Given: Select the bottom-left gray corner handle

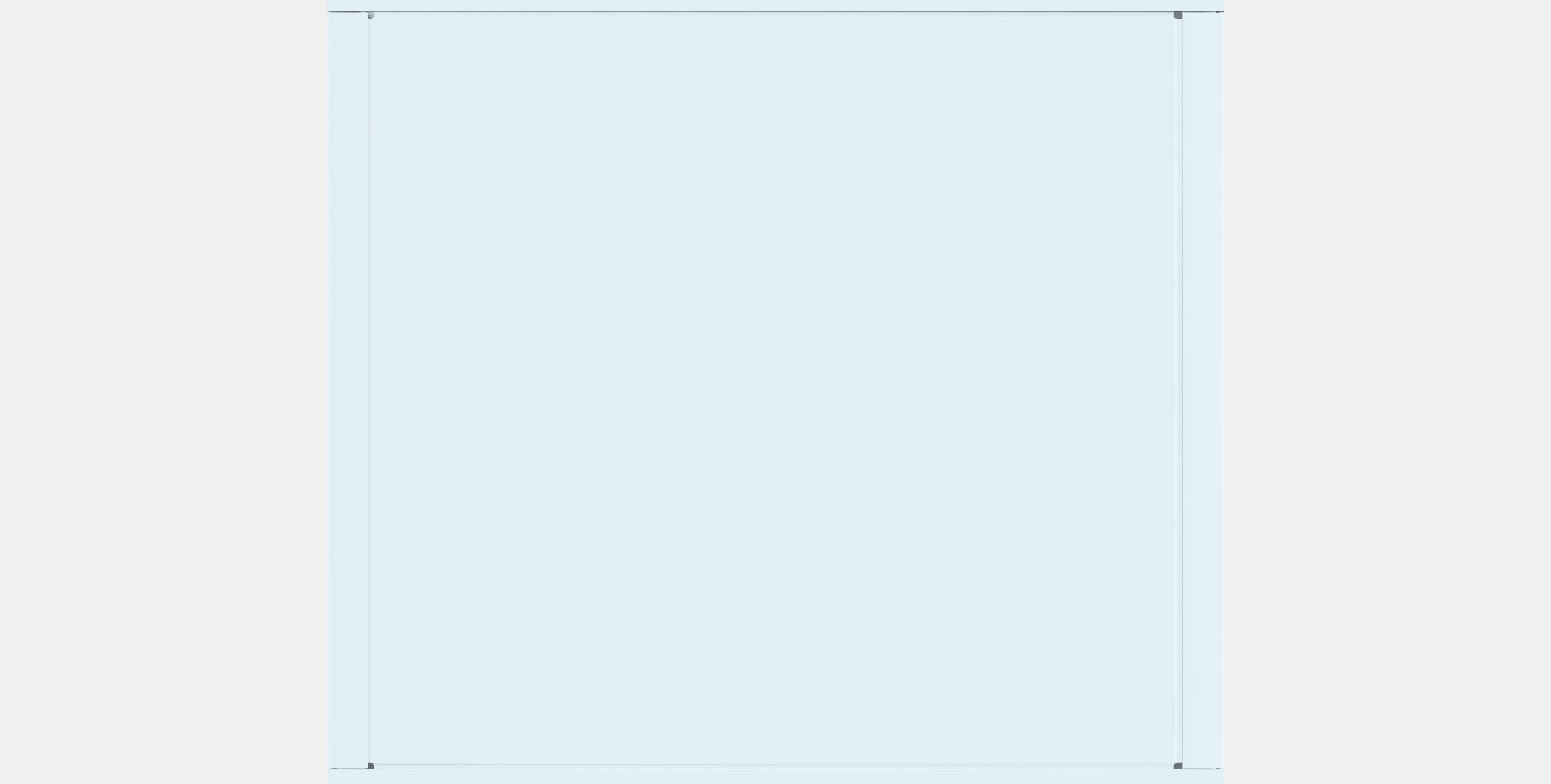Looking at the screenshot, I should 370,766.
